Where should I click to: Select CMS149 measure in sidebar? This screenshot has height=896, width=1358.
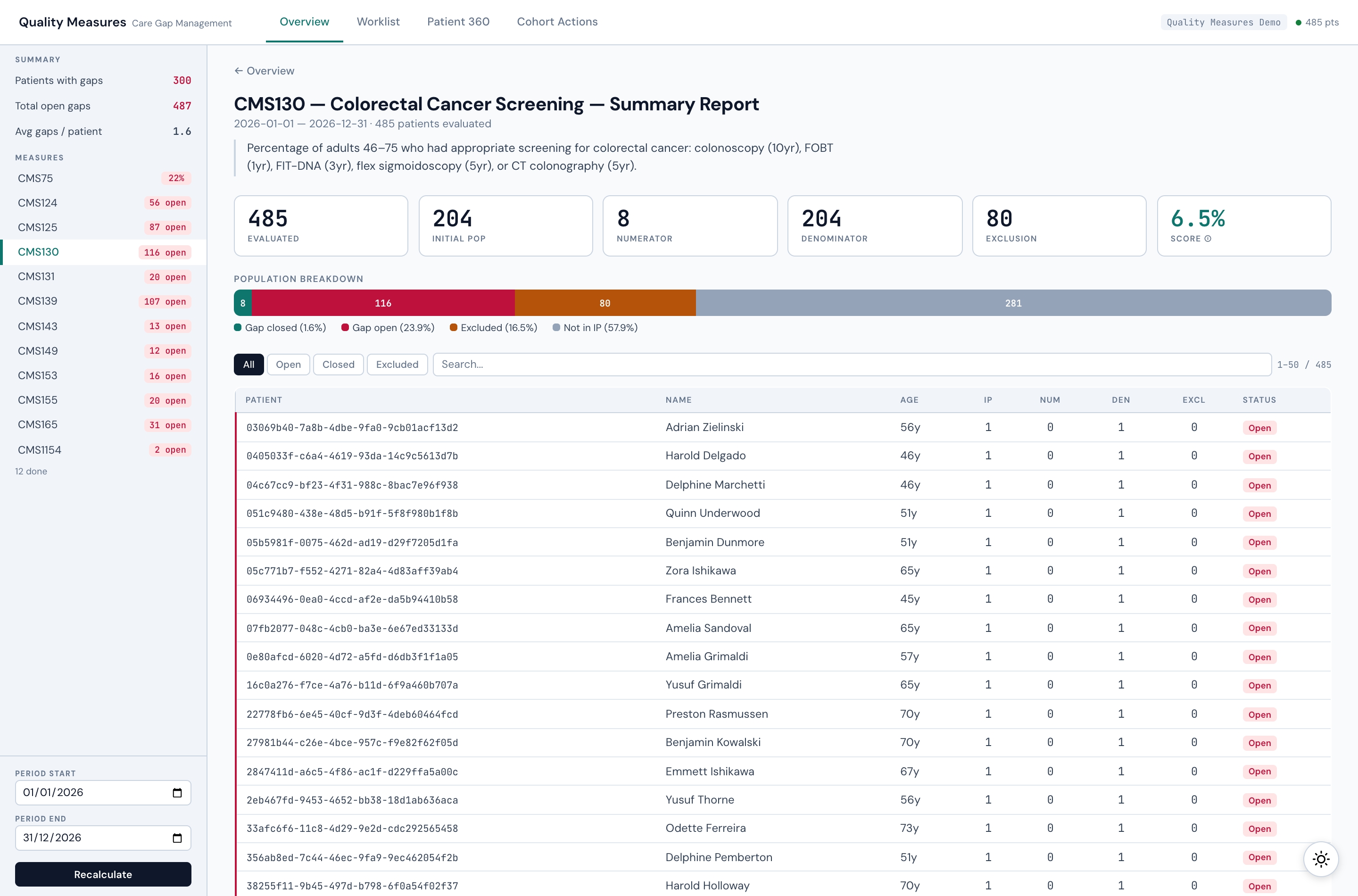pos(103,351)
